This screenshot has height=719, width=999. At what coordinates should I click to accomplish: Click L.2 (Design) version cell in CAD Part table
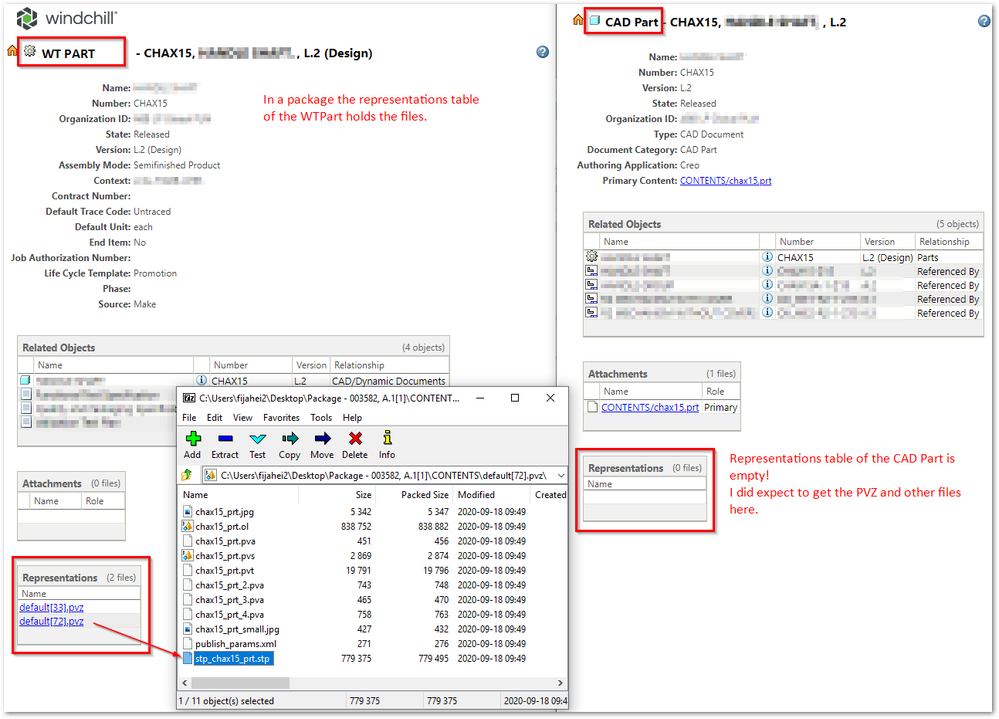887,257
